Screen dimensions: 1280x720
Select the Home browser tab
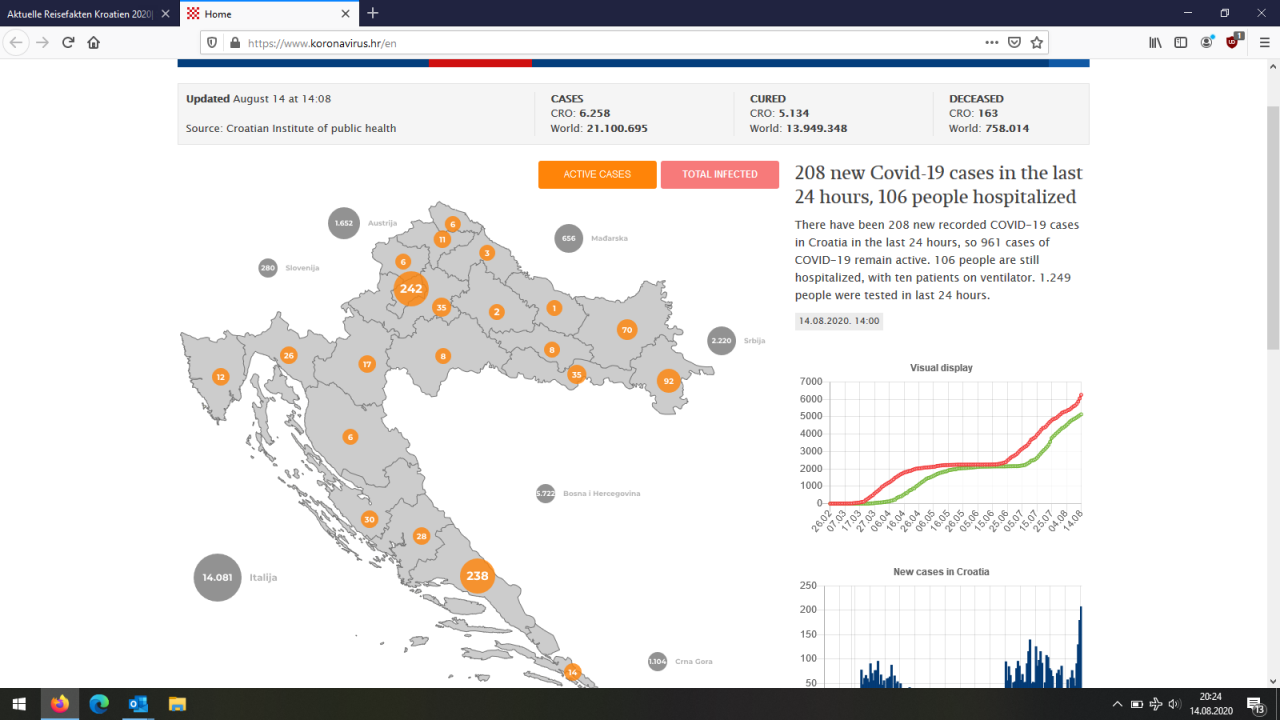pyautogui.click(x=268, y=14)
